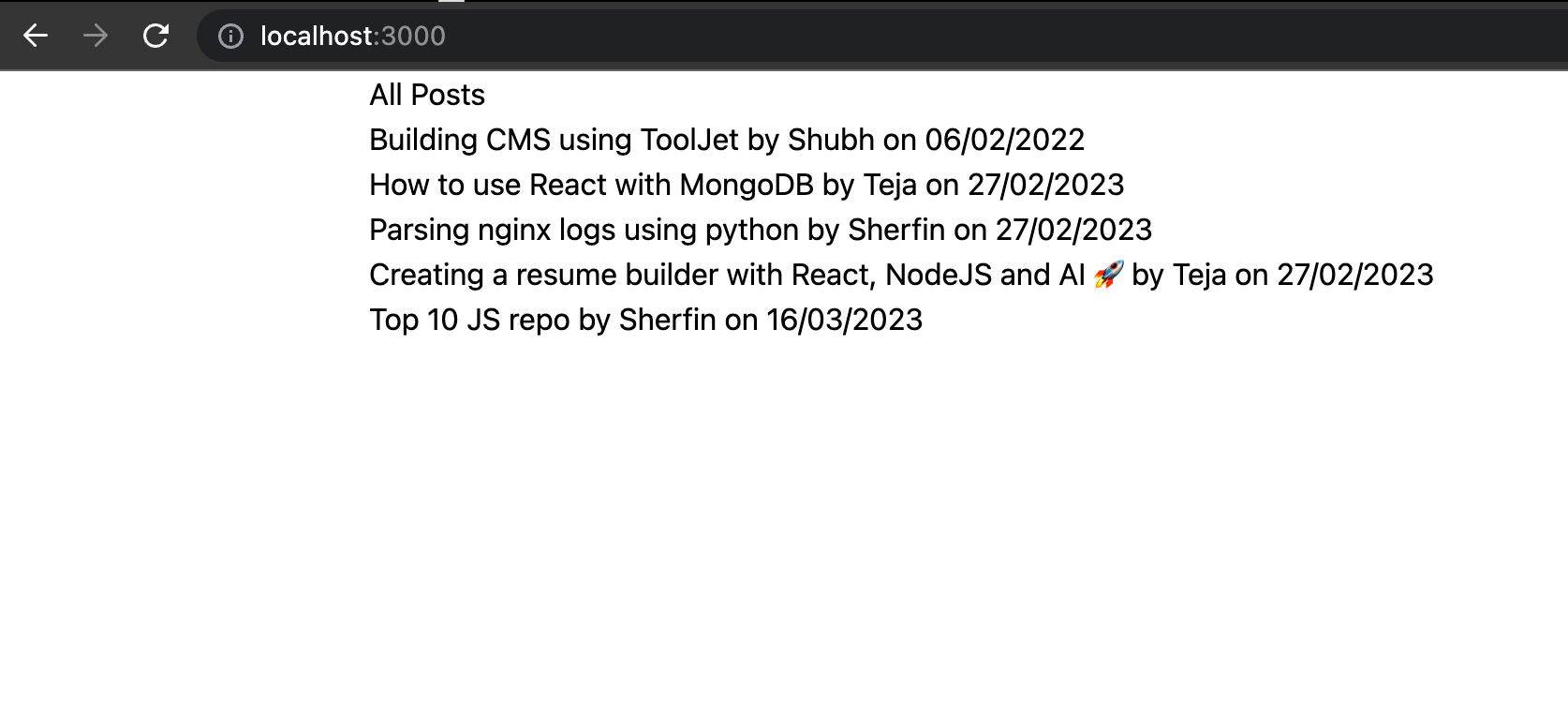Viewport: 1568px width, 703px height.
Task: Focus the localhost:3000 address bar
Action: [x=749, y=36]
